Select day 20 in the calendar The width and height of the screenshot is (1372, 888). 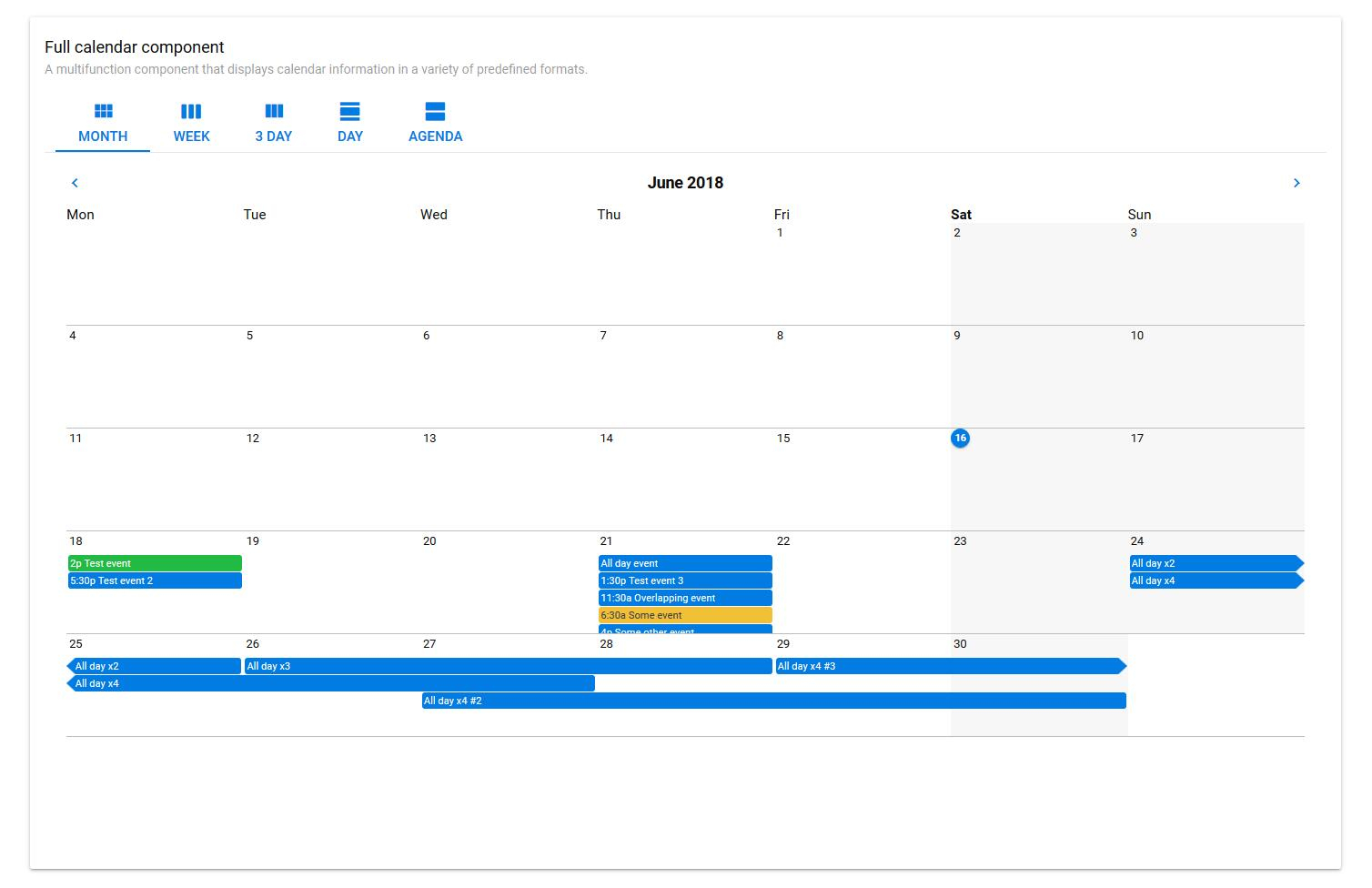click(x=429, y=541)
